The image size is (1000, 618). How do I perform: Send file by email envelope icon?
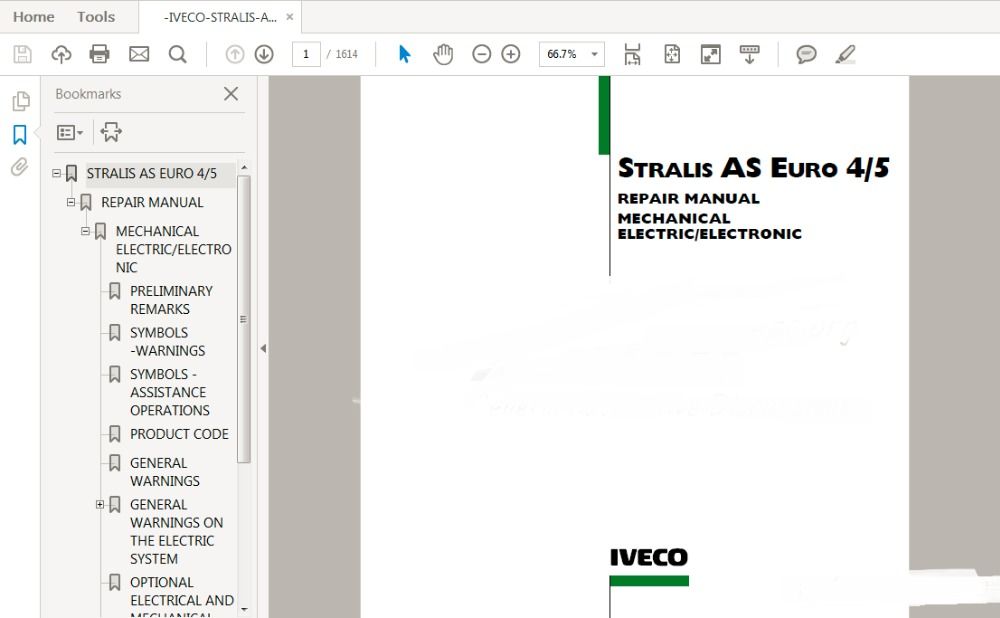[139, 54]
